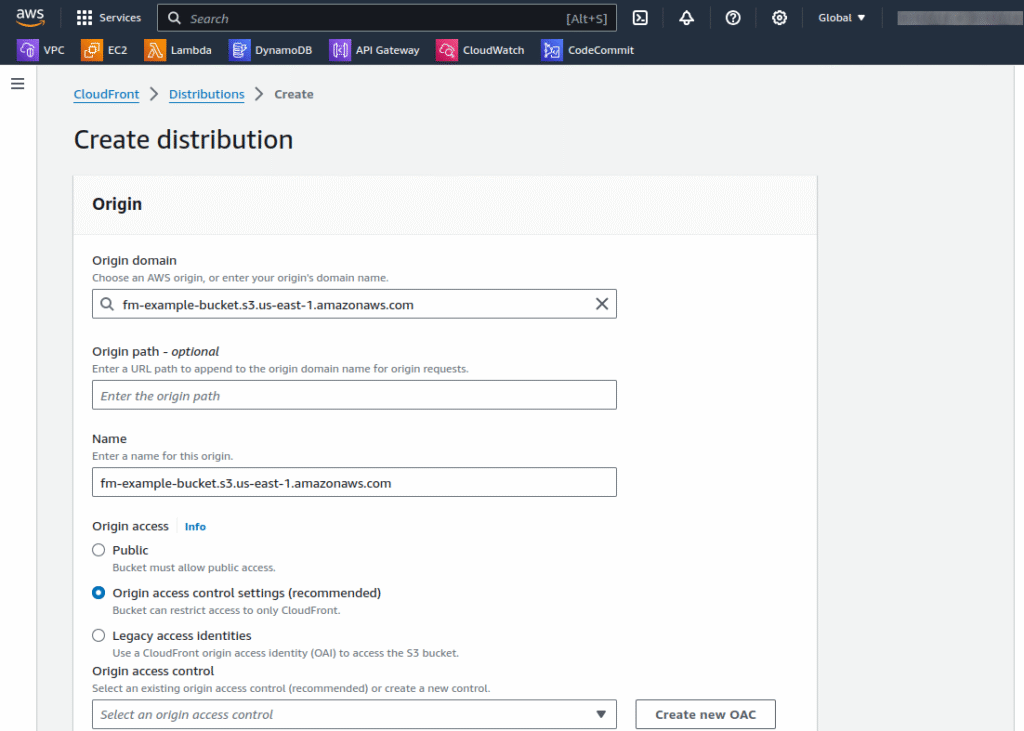The height and width of the screenshot is (731, 1024).
Task: Click the VPC service icon
Action: tap(27, 50)
